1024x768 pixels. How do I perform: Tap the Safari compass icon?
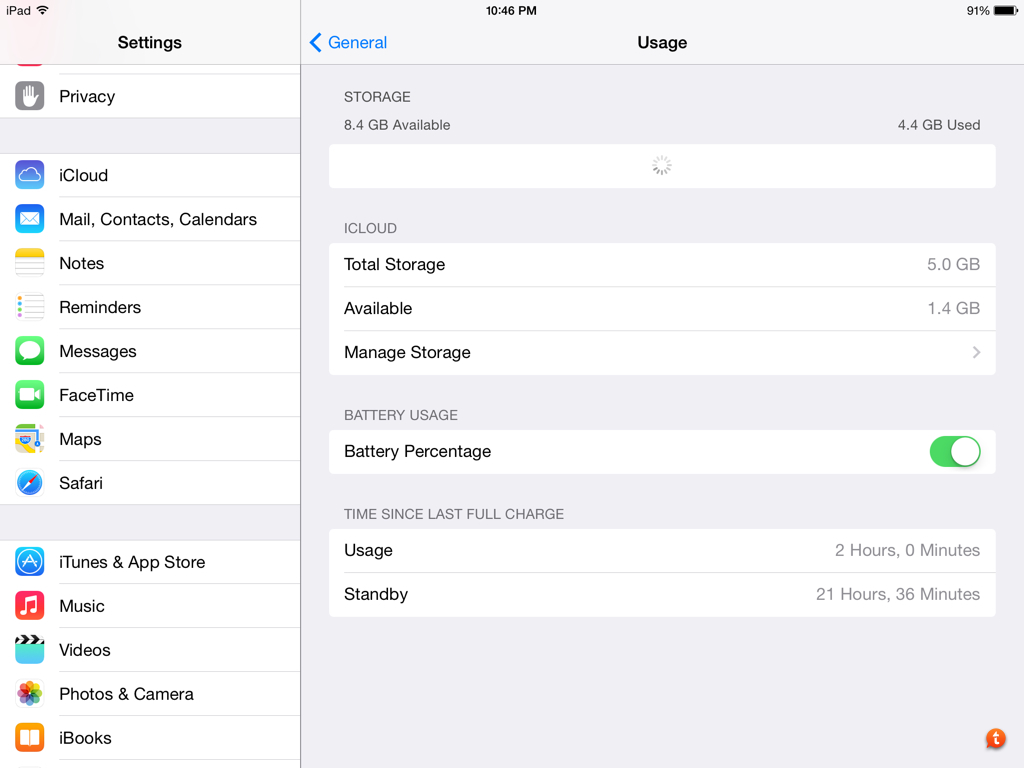(29, 483)
